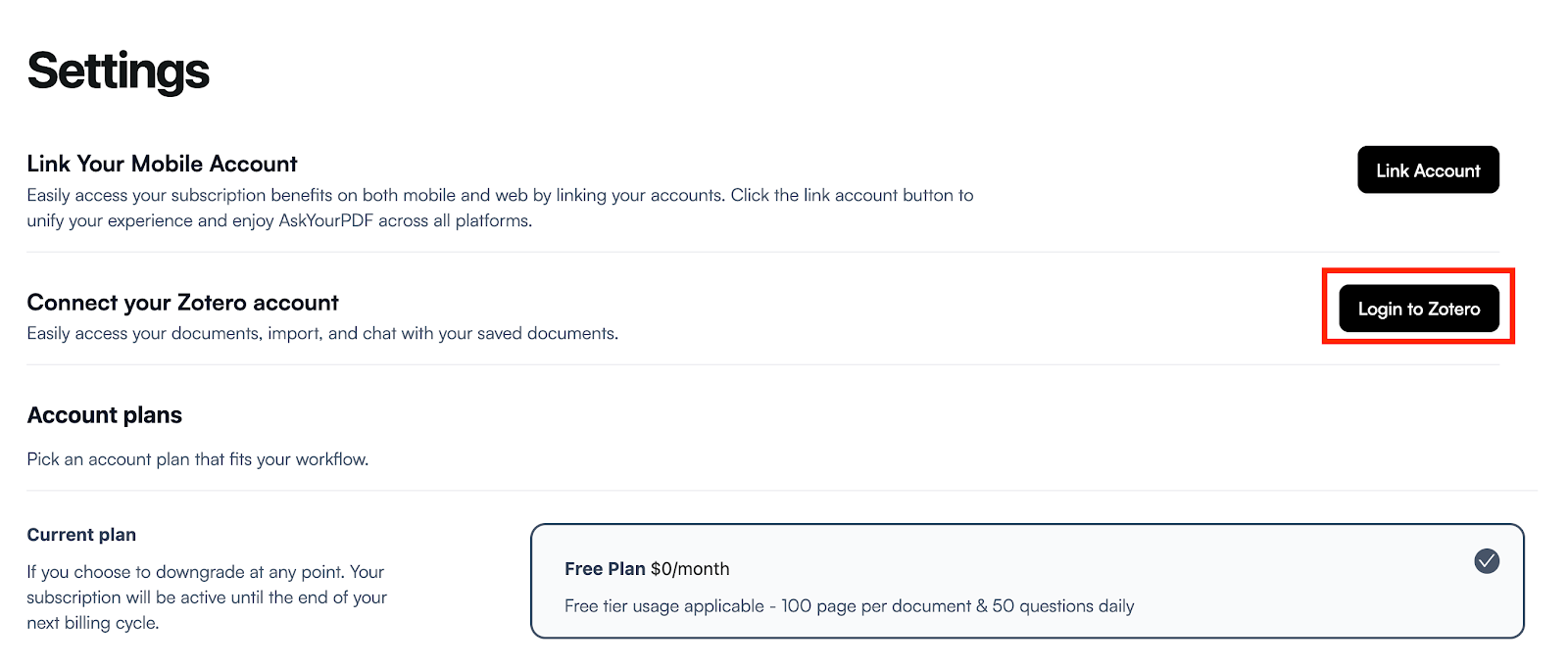Click the Link Account button
Viewport: 1568px width, 668px height.
pos(1428,169)
